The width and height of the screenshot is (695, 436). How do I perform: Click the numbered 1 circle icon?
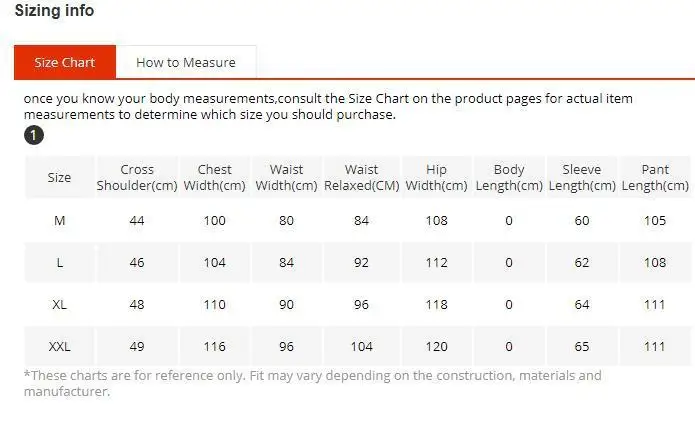(x=34, y=135)
